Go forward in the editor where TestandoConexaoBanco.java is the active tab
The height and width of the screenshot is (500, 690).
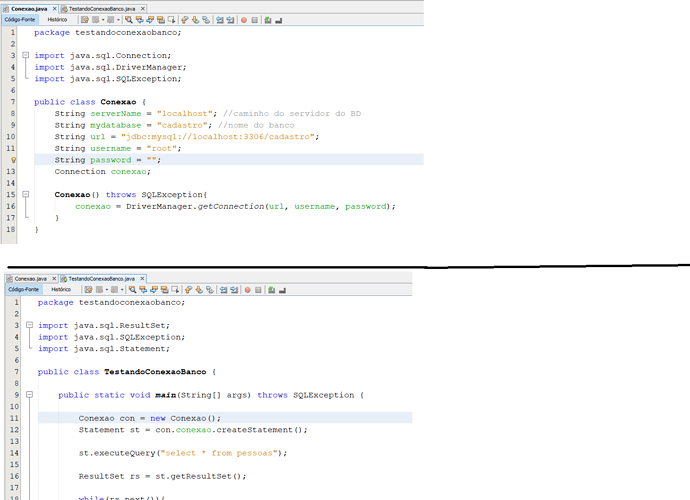coord(114,290)
